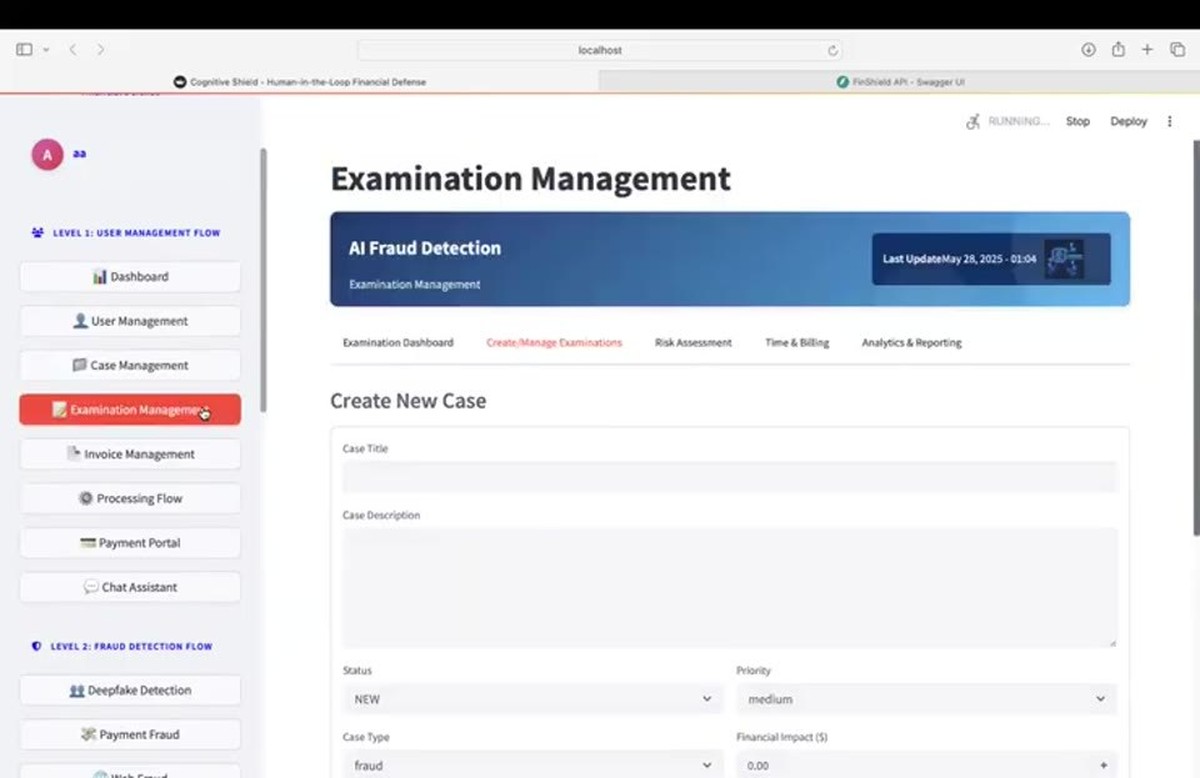
Task: Click the Case Description textarea
Action: coord(730,588)
